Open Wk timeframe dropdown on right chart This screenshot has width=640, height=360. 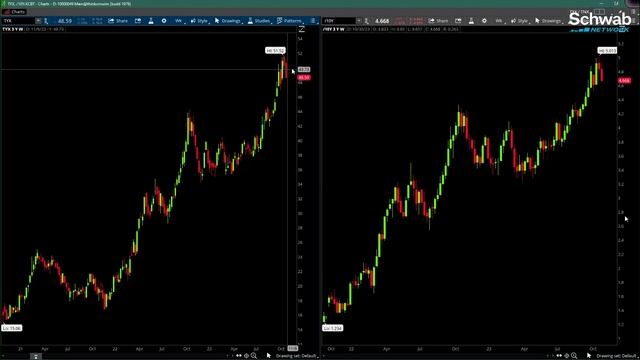pos(500,21)
